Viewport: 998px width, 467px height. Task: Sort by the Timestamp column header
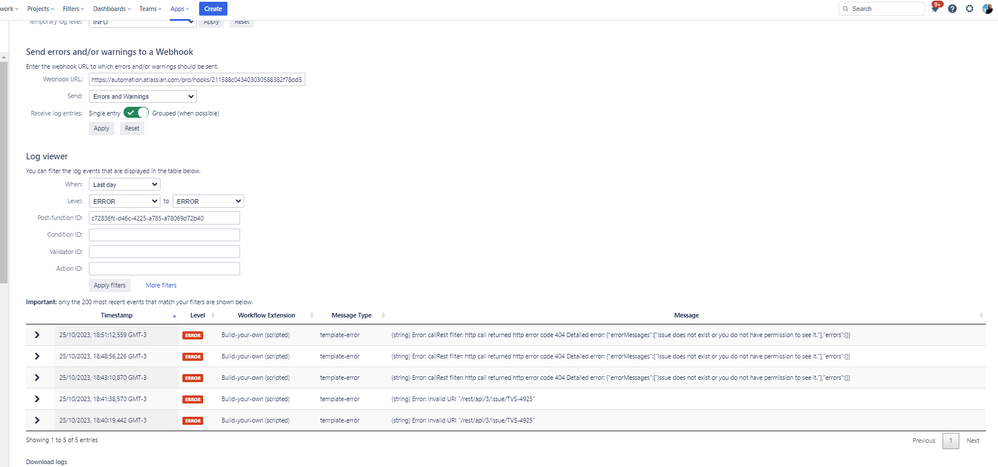[x=116, y=316]
